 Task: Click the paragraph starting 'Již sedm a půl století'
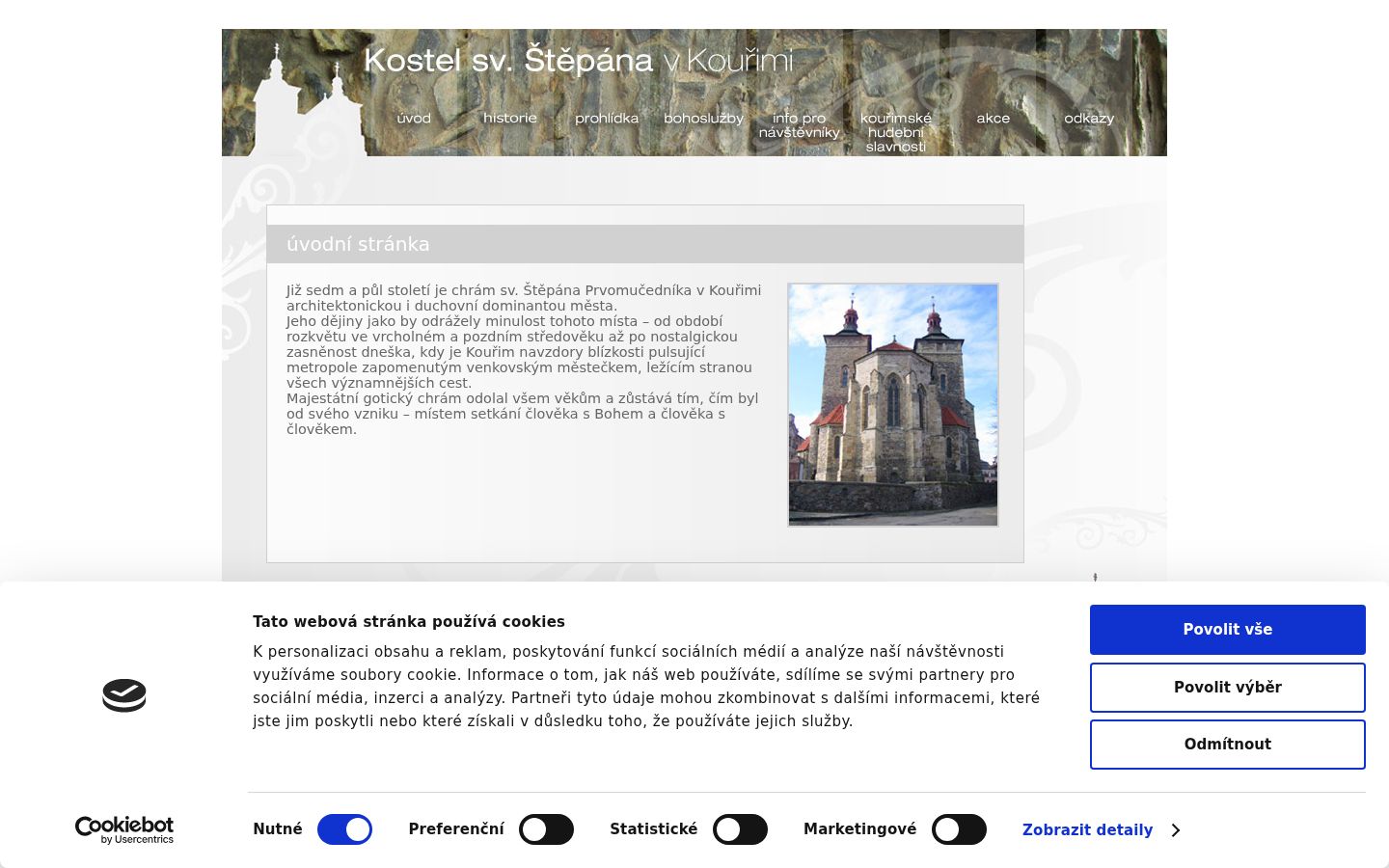[524, 360]
